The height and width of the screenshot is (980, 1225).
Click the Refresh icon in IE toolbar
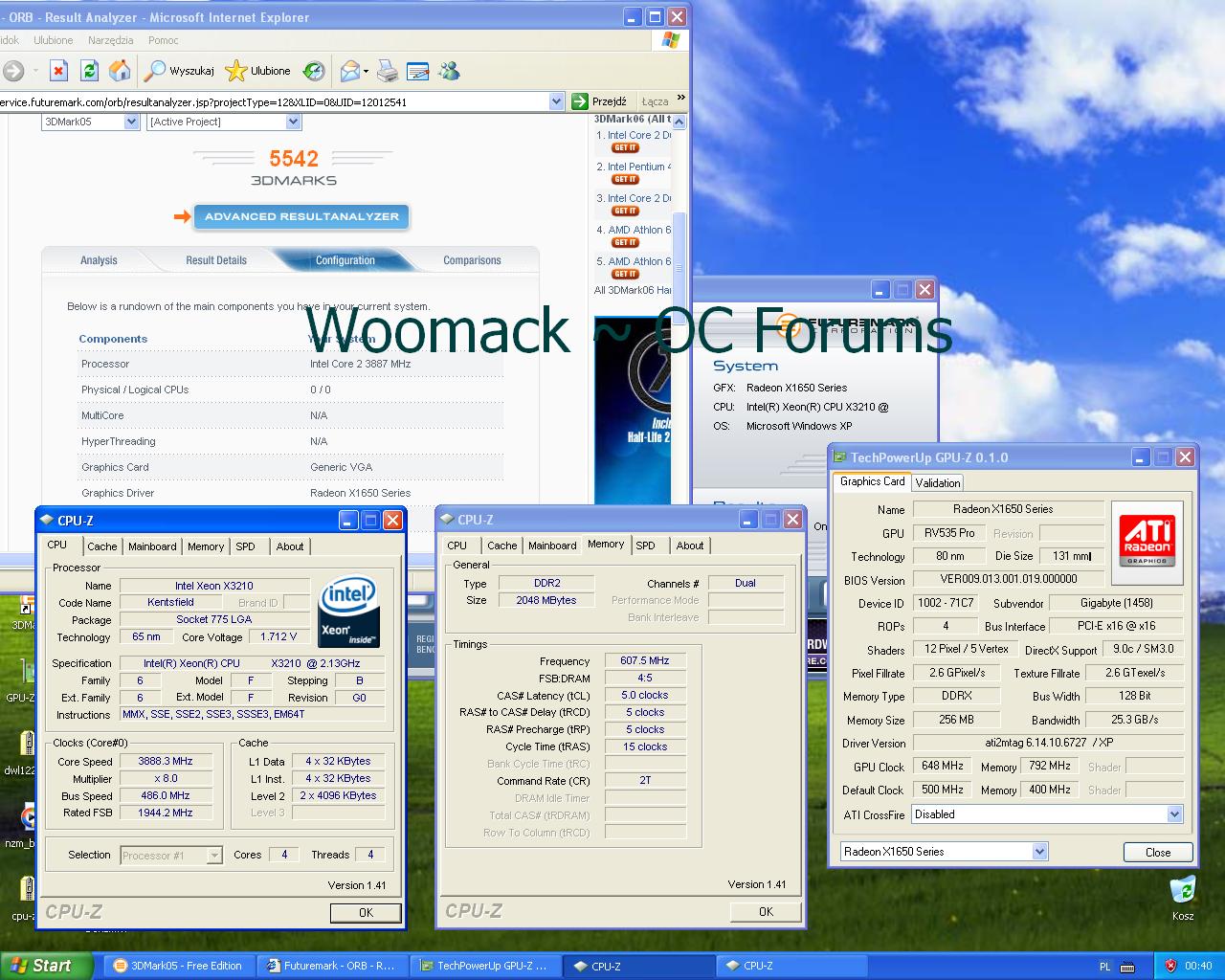coord(89,71)
